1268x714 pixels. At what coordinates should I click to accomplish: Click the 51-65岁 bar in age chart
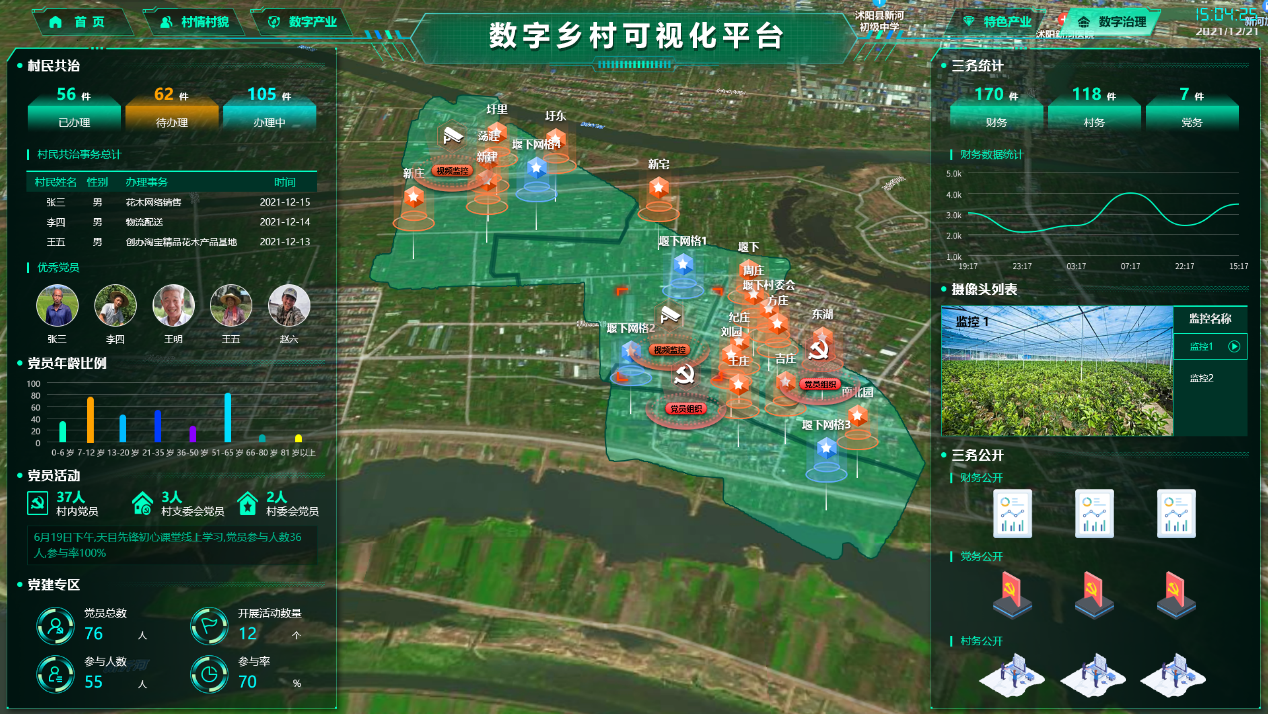227,418
